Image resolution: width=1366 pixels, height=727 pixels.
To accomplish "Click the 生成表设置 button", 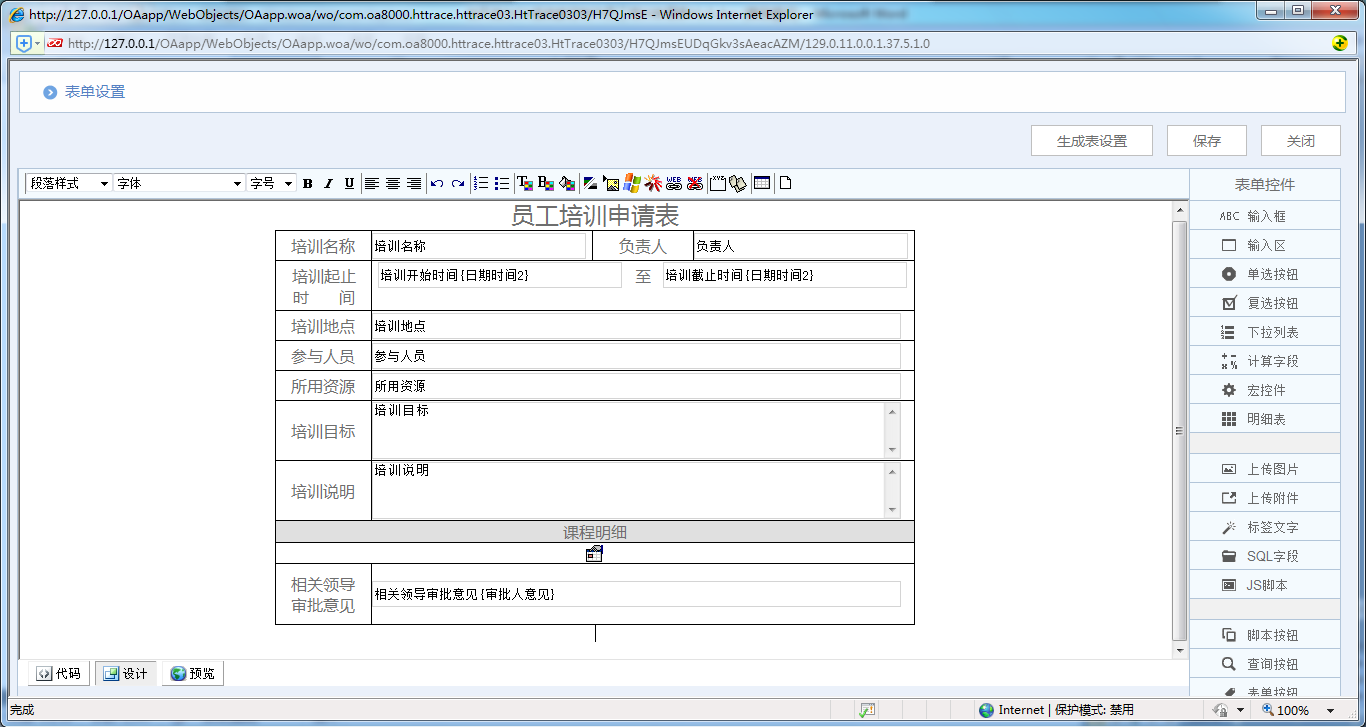I will 1091,140.
